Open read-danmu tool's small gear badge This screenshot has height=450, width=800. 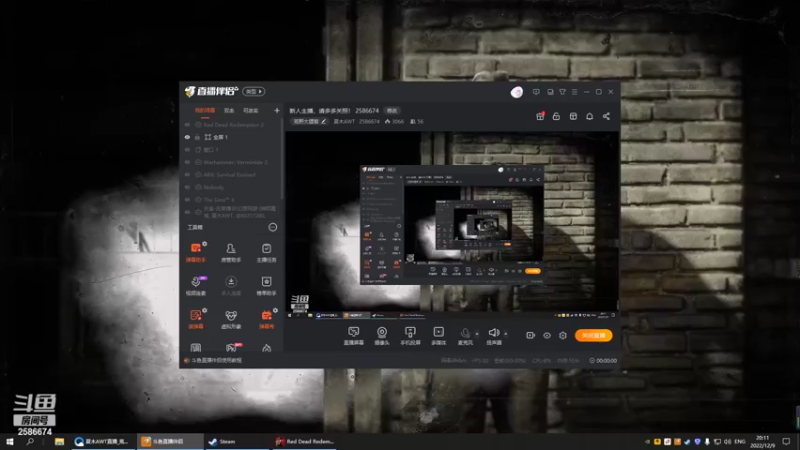coord(205,310)
